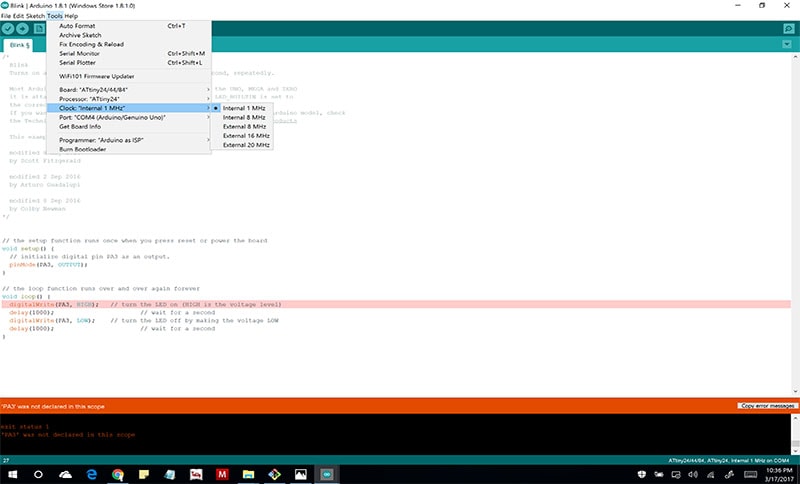800x484 pixels.
Task: Click the highlighted digitalWrite(PA3, HIGH) error line
Action: tap(396, 304)
